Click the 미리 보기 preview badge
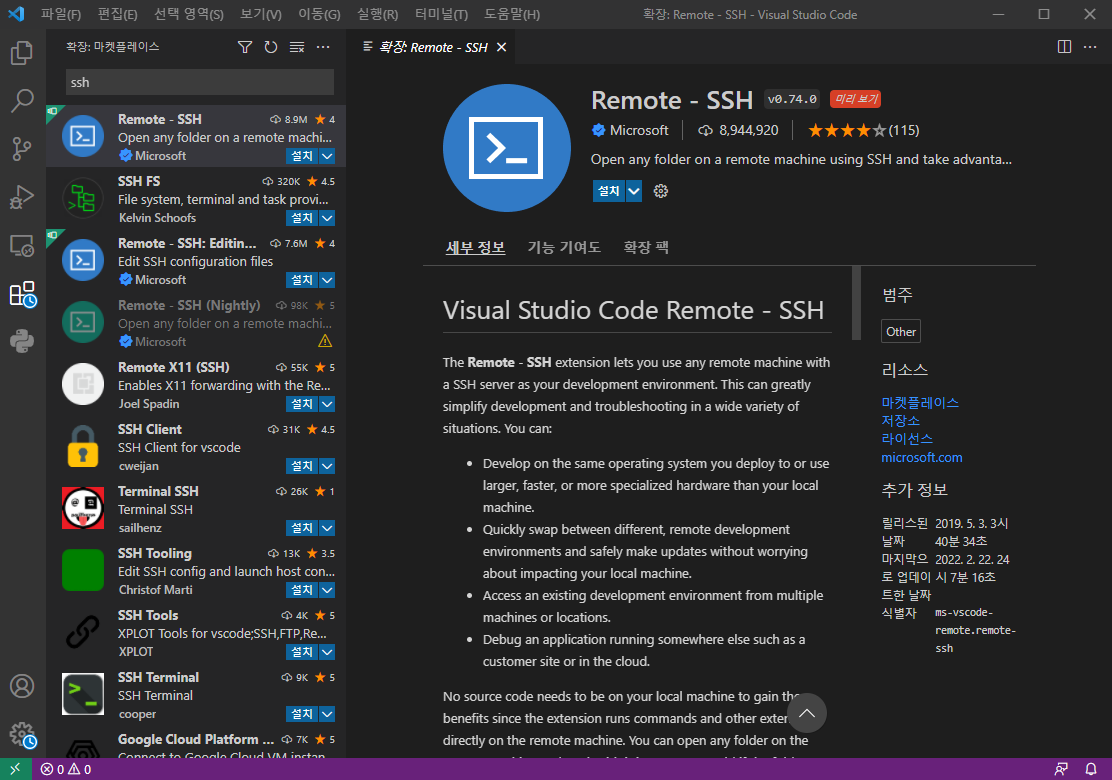This screenshot has height=780, width=1112. tap(855, 99)
